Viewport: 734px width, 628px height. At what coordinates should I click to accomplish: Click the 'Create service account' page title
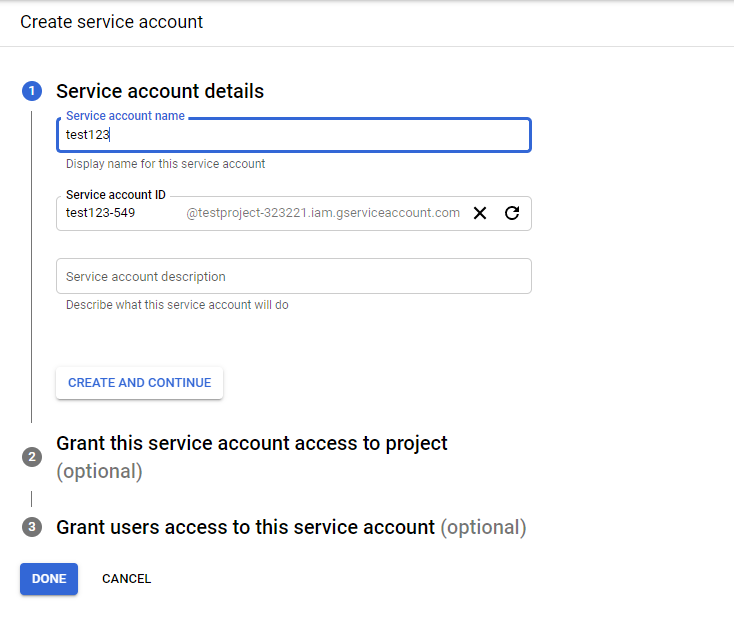[111, 22]
